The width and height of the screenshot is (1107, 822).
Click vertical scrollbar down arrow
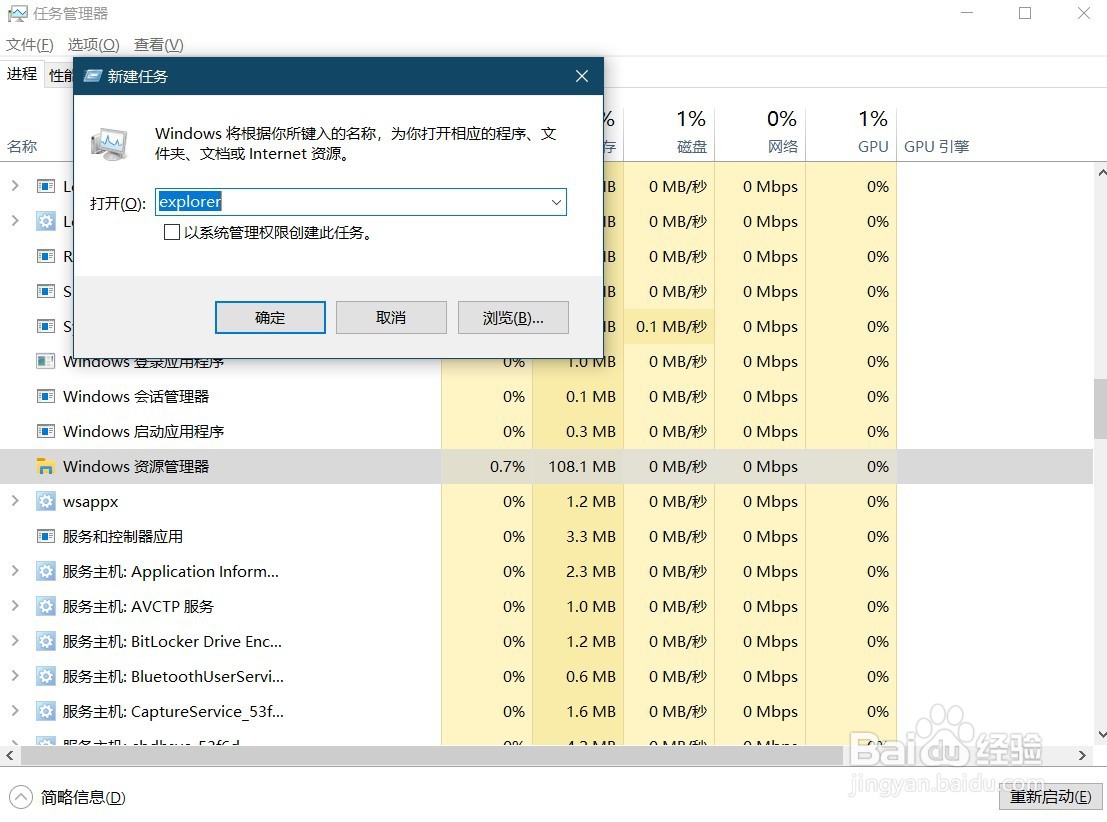pyautogui.click(x=1101, y=735)
